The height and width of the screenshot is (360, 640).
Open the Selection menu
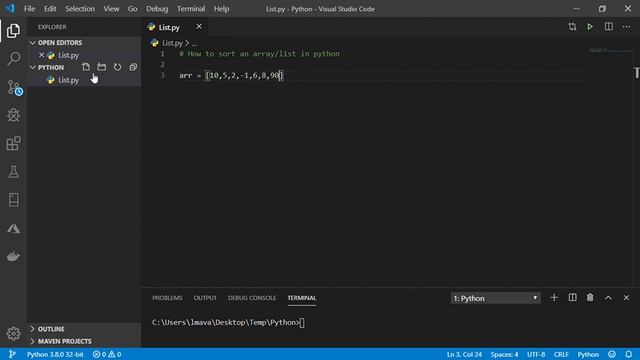tap(80, 9)
